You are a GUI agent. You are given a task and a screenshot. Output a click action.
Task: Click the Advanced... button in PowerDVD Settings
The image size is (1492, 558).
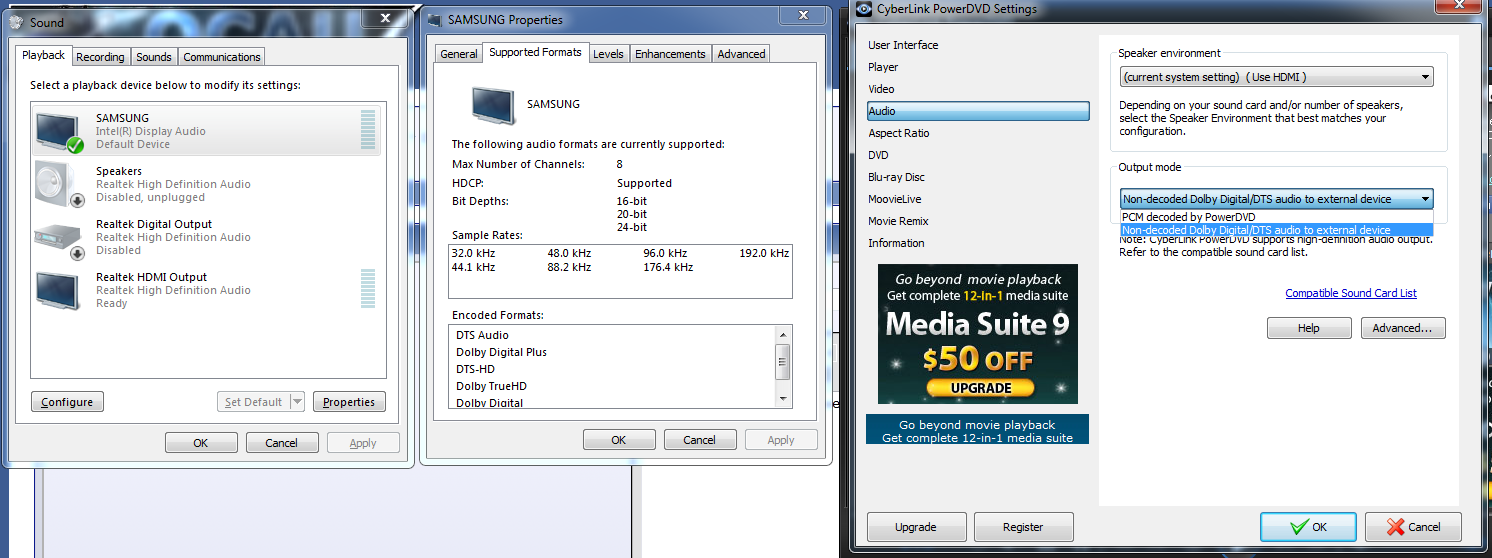coord(1403,328)
